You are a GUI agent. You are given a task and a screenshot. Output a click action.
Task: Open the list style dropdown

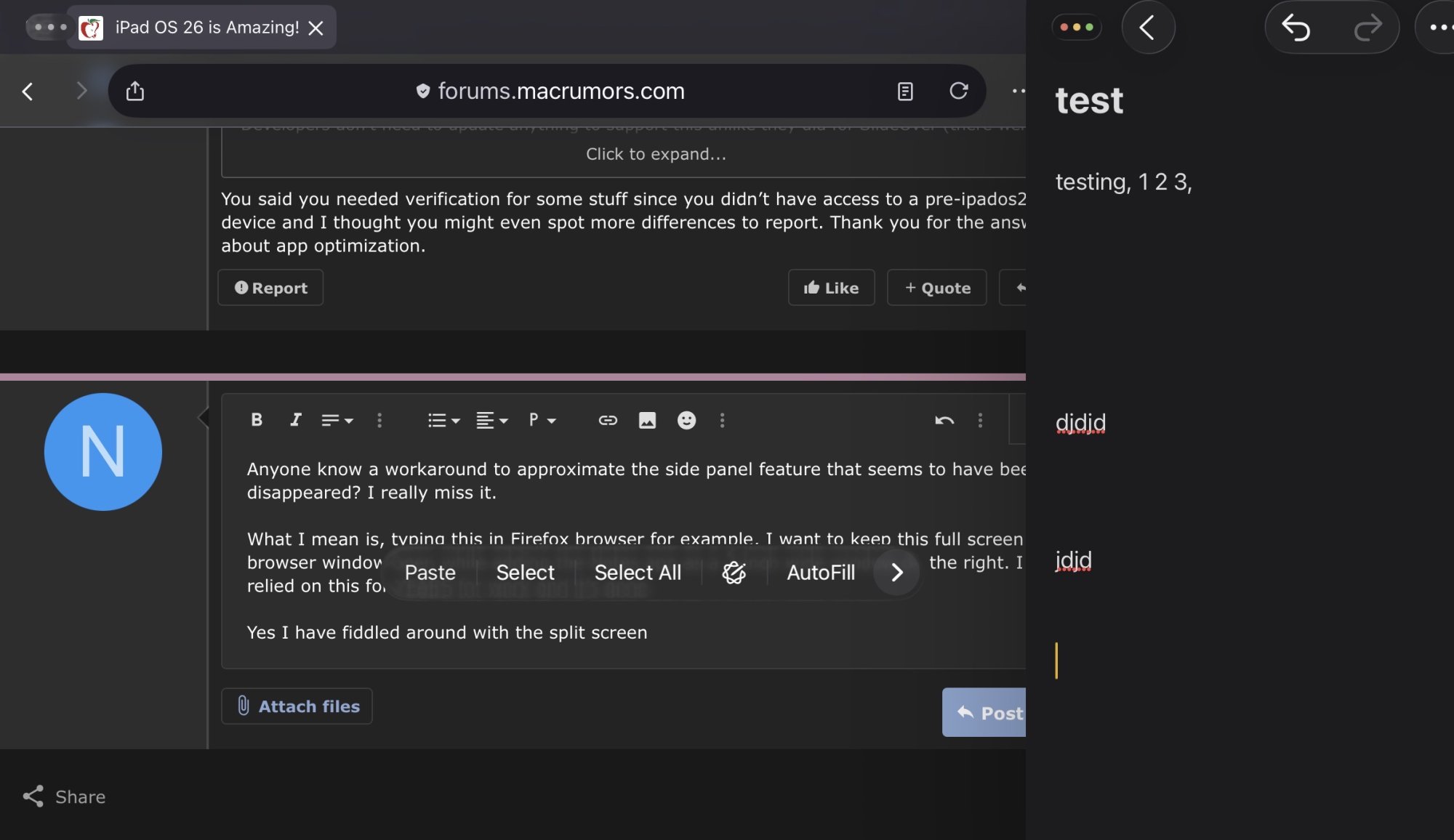(x=443, y=420)
